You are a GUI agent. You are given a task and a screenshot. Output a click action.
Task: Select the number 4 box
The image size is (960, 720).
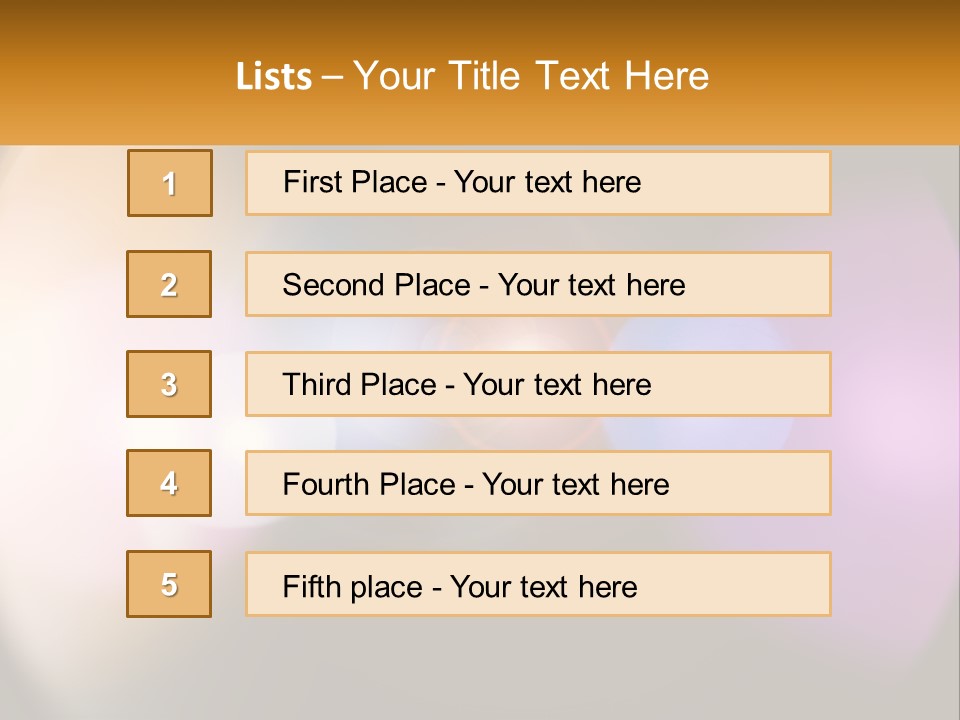point(169,483)
